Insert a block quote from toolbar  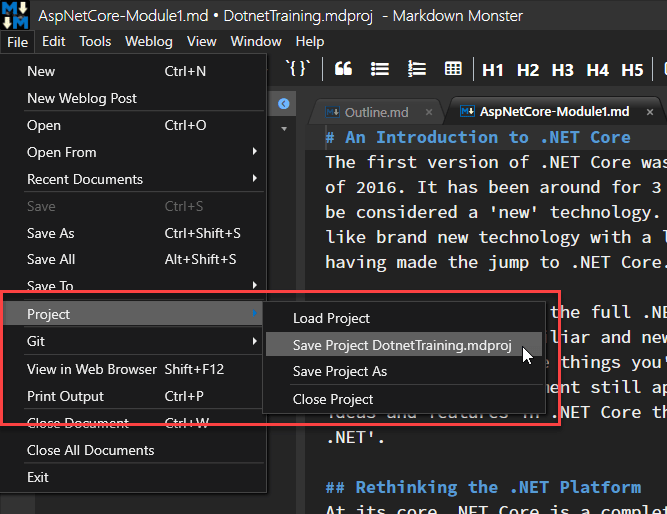point(343,69)
